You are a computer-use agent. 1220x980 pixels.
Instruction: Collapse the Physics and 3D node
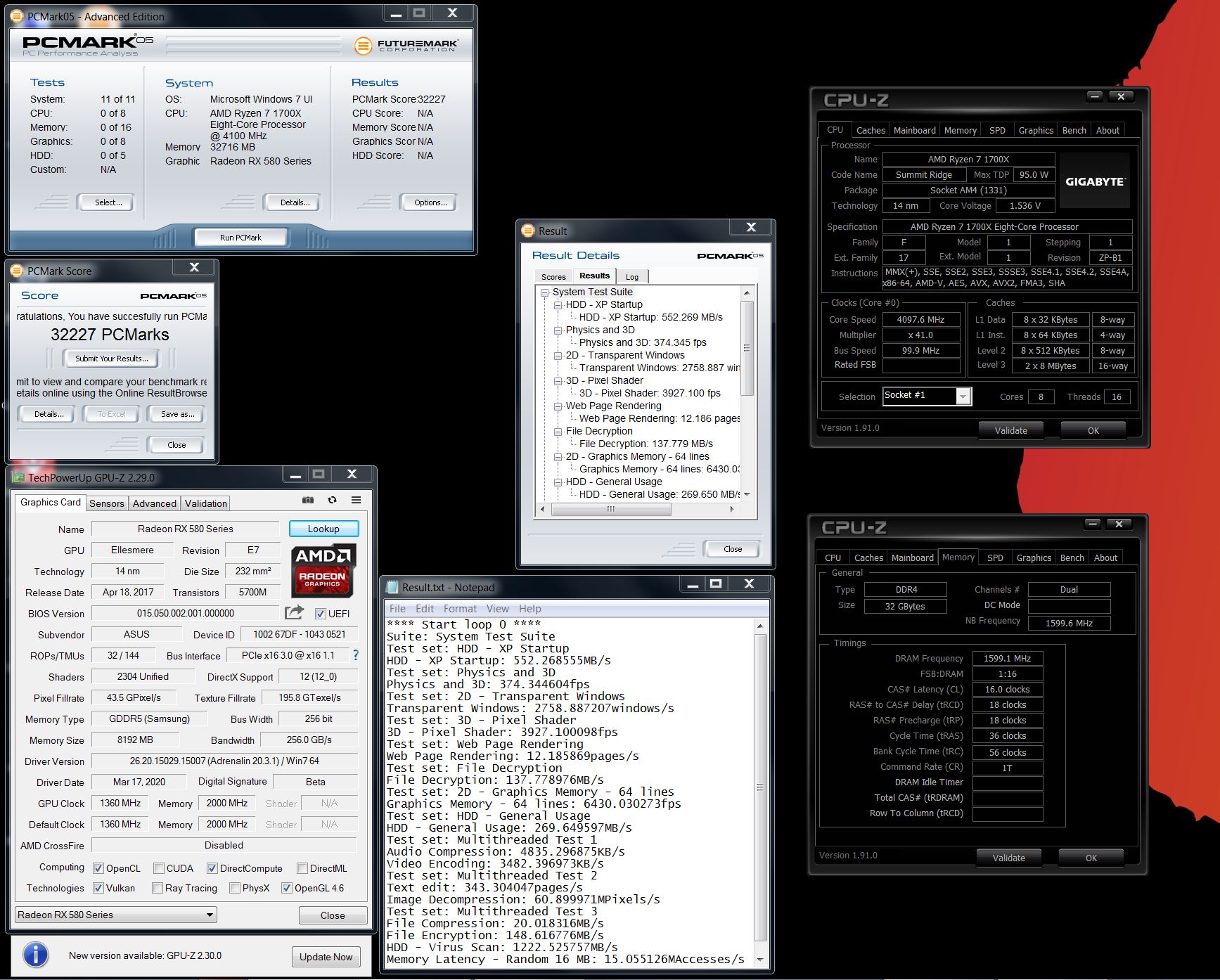point(558,330)
